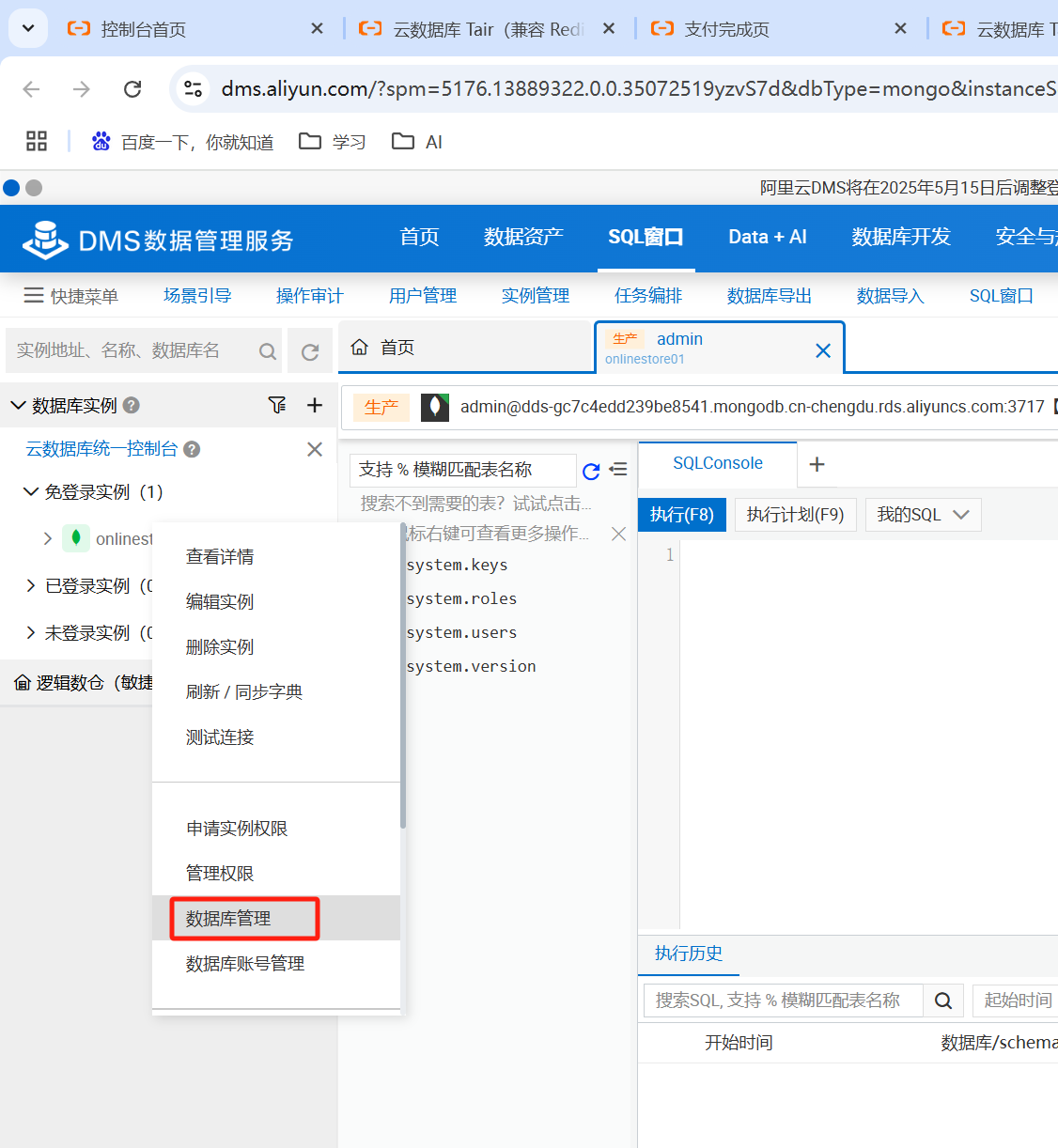Open the Data + AI menu
The height and width of the screenshot is (1148, 1058).
[768, 237]
